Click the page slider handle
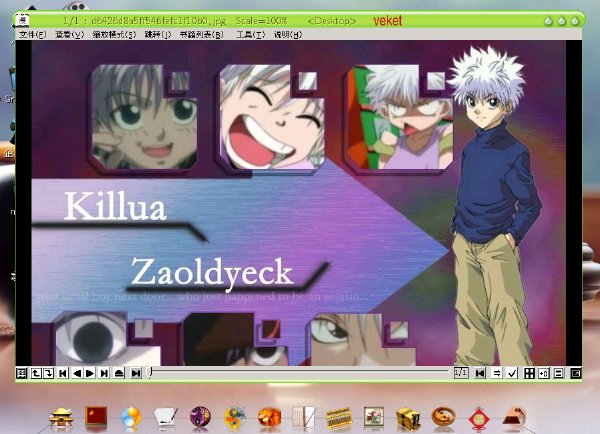Screen dimensions: 600x434 [152, 372]
